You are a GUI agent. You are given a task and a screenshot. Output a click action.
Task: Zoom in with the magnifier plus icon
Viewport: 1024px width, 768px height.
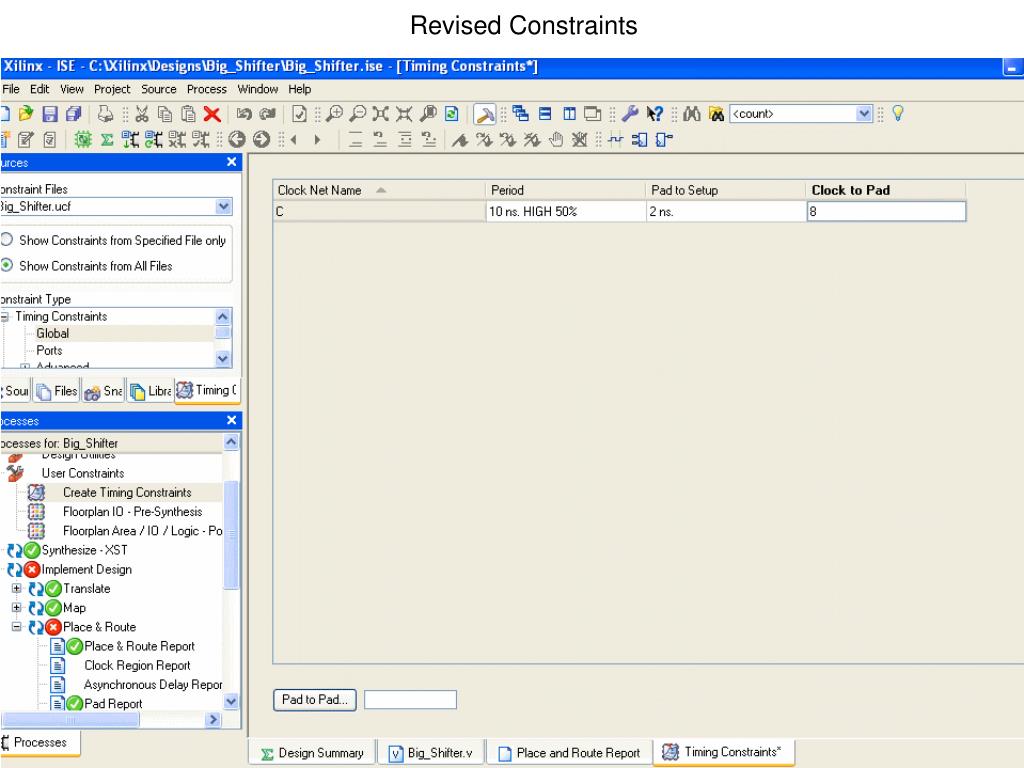click(334, 114)
